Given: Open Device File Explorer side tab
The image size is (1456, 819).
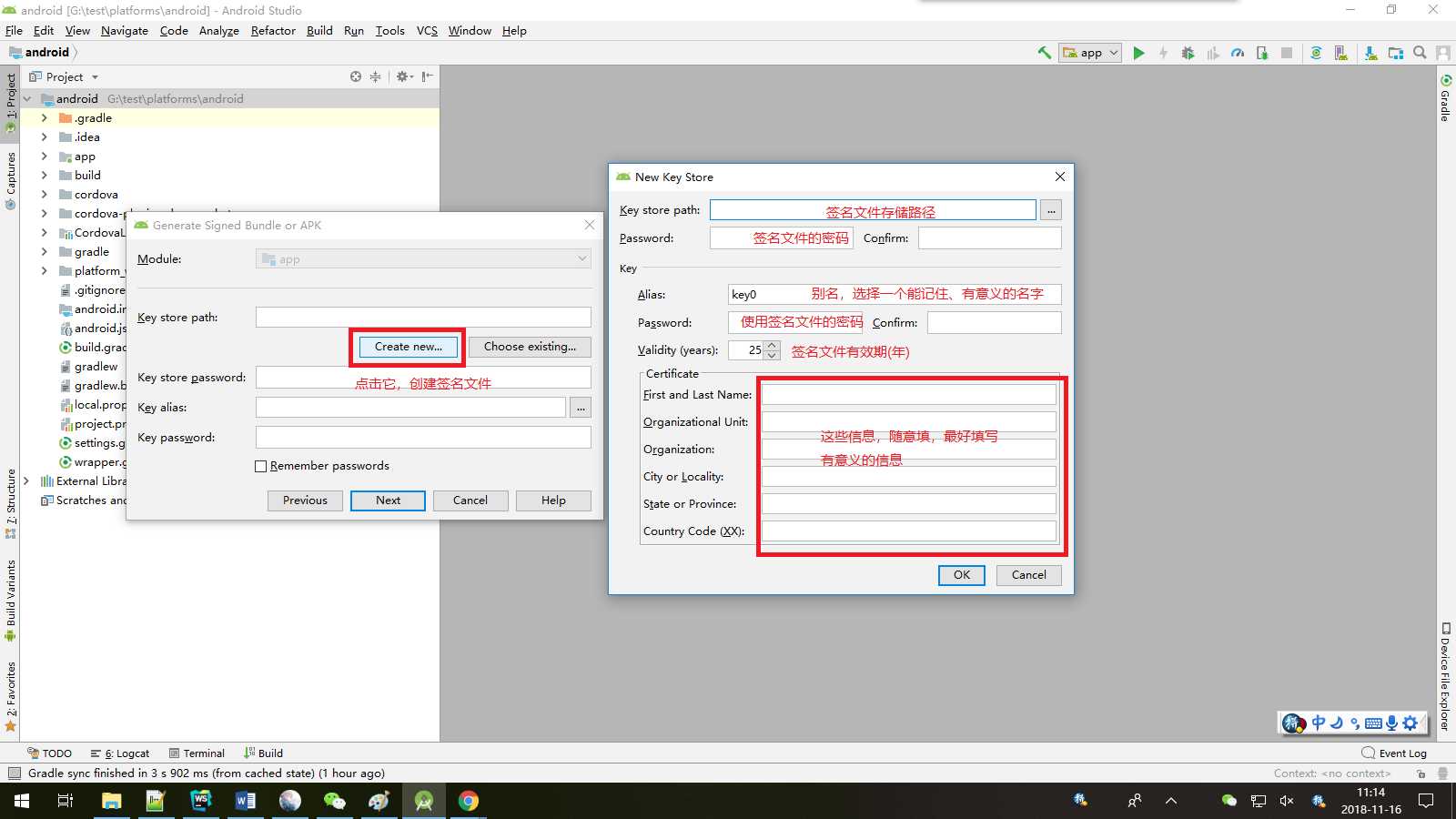Looking at the screenshot, I should coord(1445,677).
